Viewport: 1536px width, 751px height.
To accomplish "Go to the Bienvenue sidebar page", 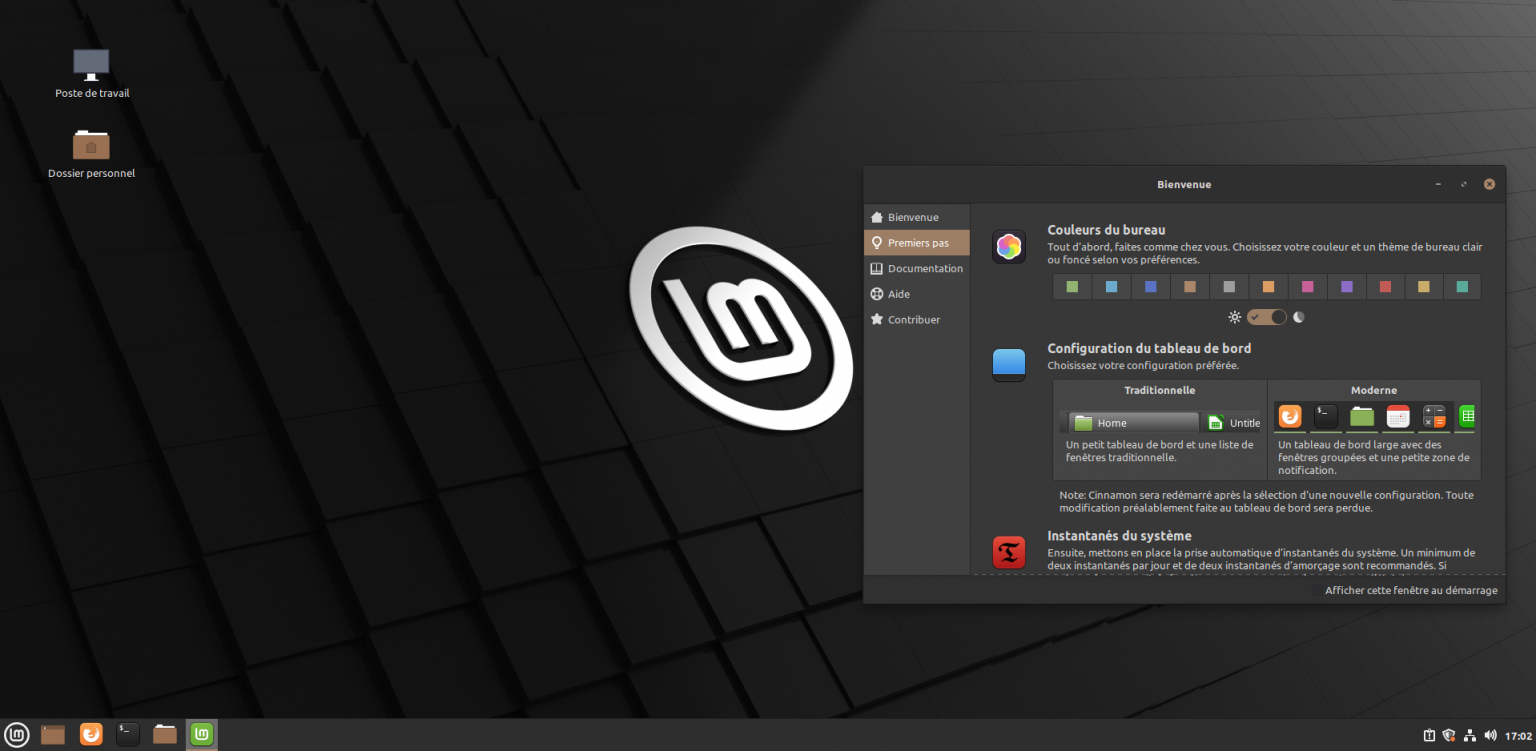I will pyautogui.click(x=916, y=217).
